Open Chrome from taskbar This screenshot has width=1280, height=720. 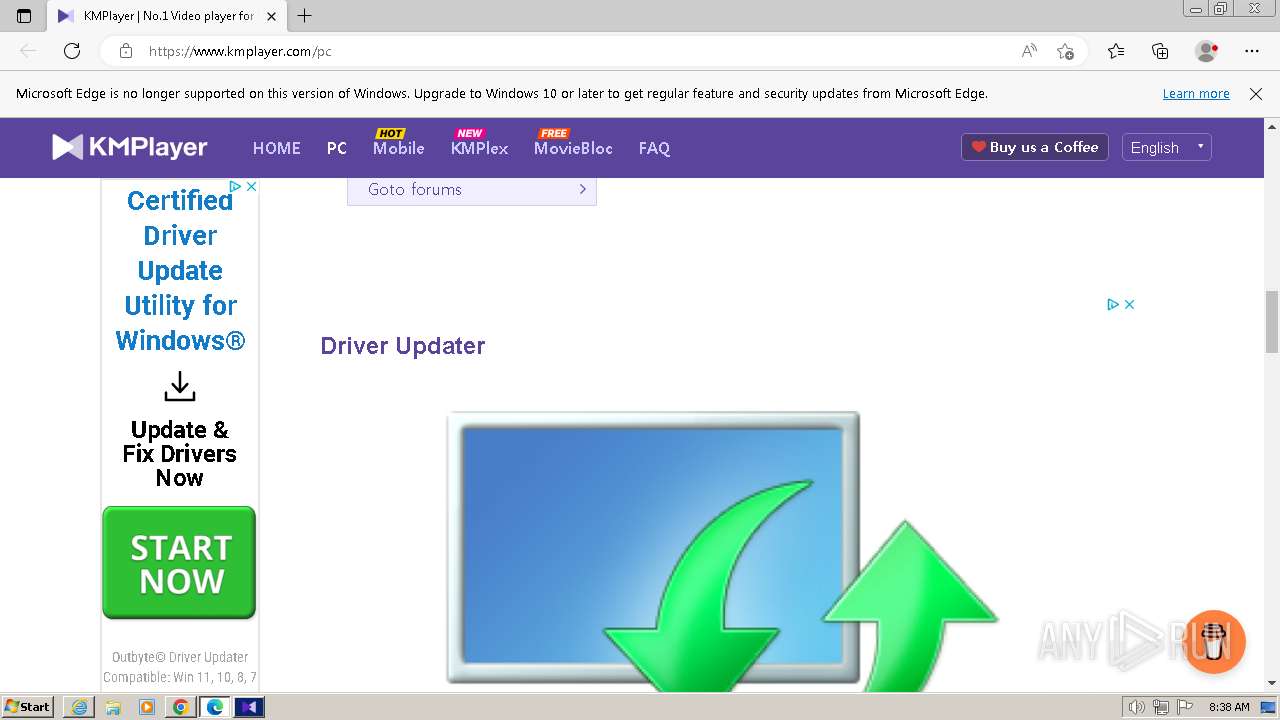181,707
